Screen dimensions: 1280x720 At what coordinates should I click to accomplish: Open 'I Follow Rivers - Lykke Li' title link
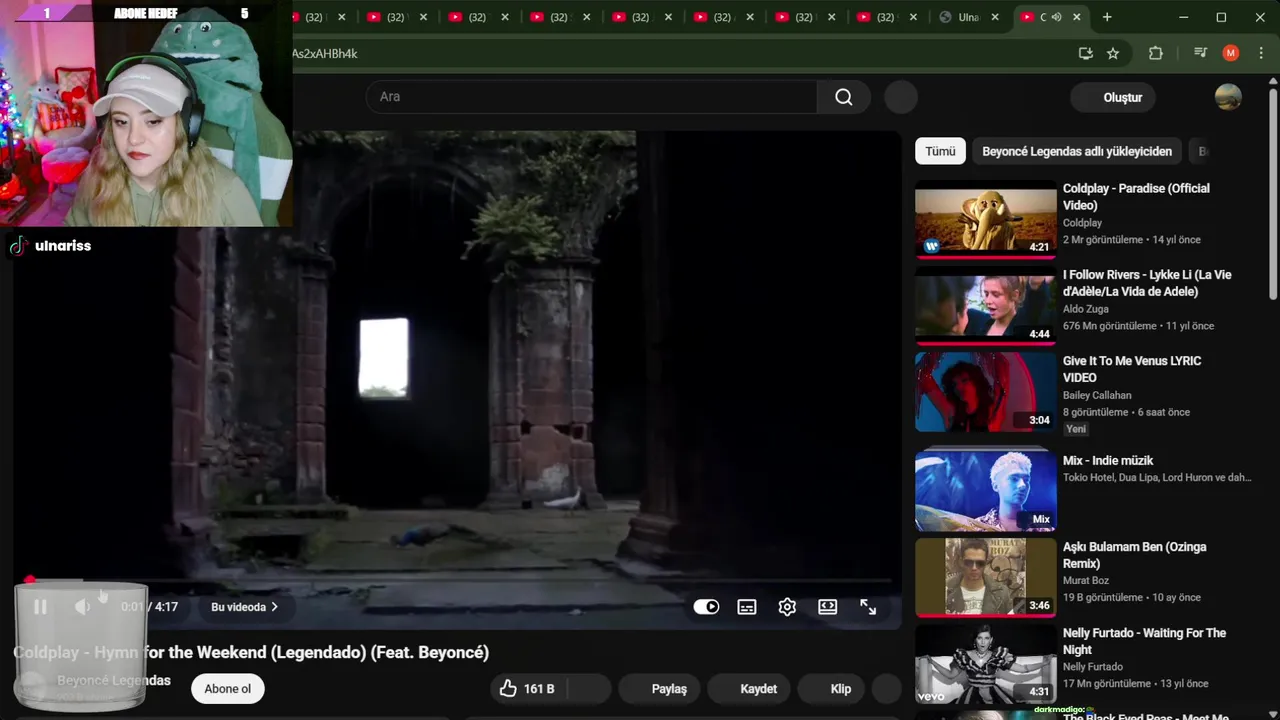[1147, 283]
